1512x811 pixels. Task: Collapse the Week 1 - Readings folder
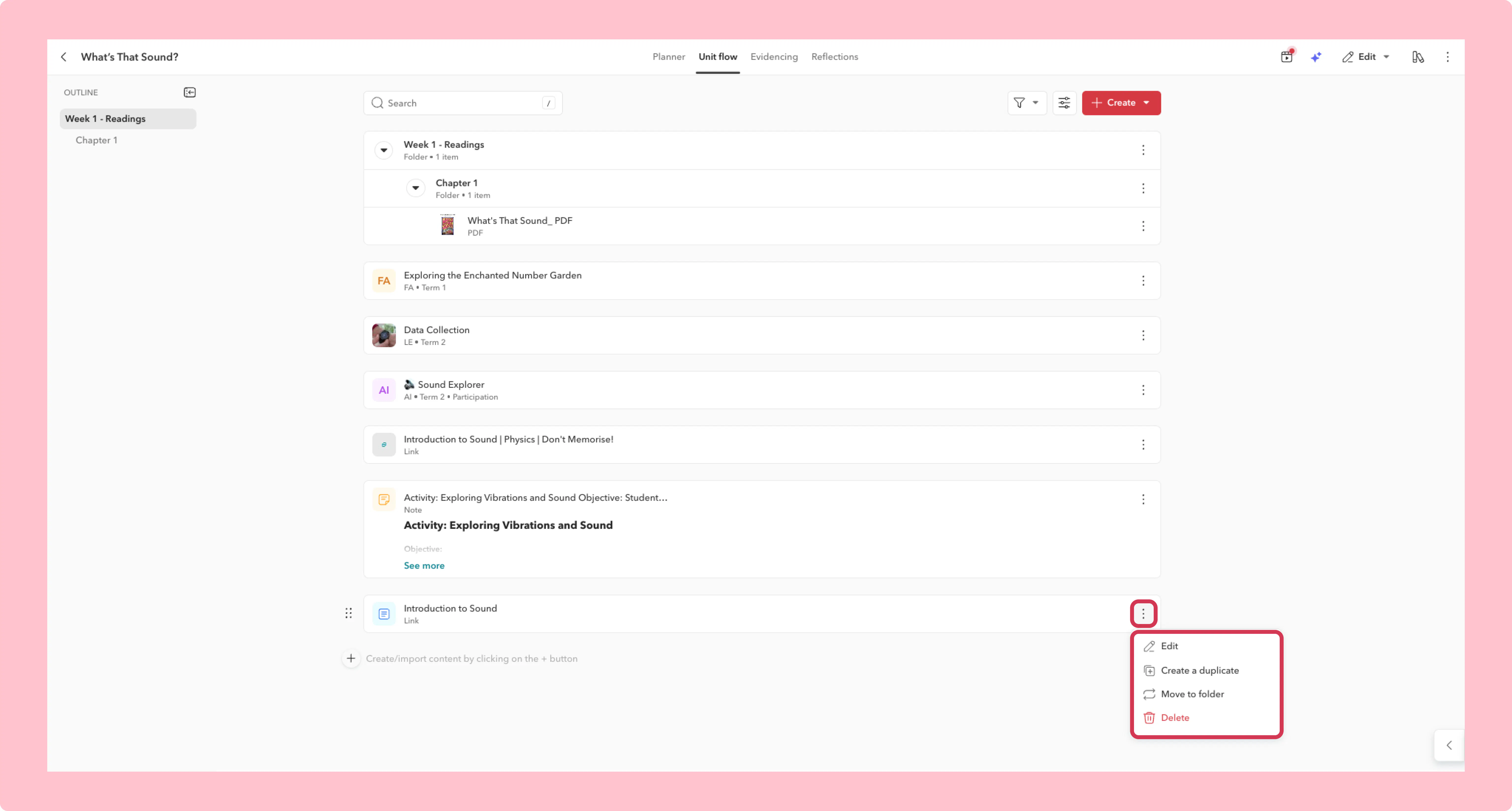pyautogui.click(x=384, y=150)
